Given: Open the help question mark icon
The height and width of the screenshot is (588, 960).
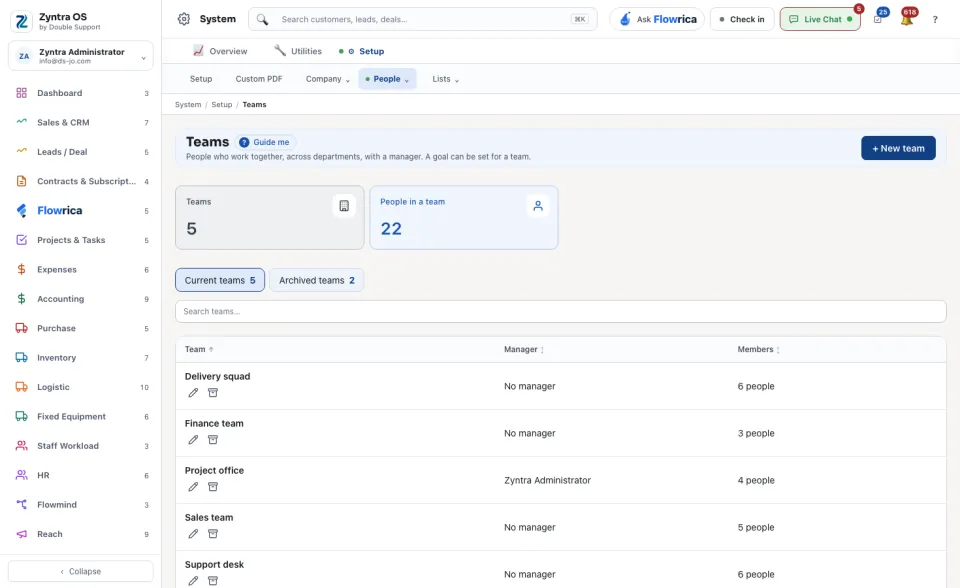Looking at the screenshot, I should coord(935,20).
